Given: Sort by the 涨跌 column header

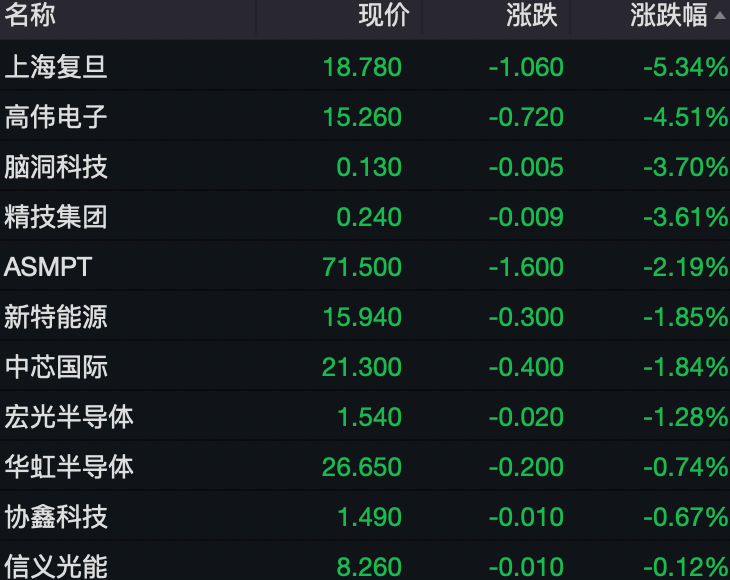Looking at the screenshot, I should pyautogui.click(x=532, y=15).
